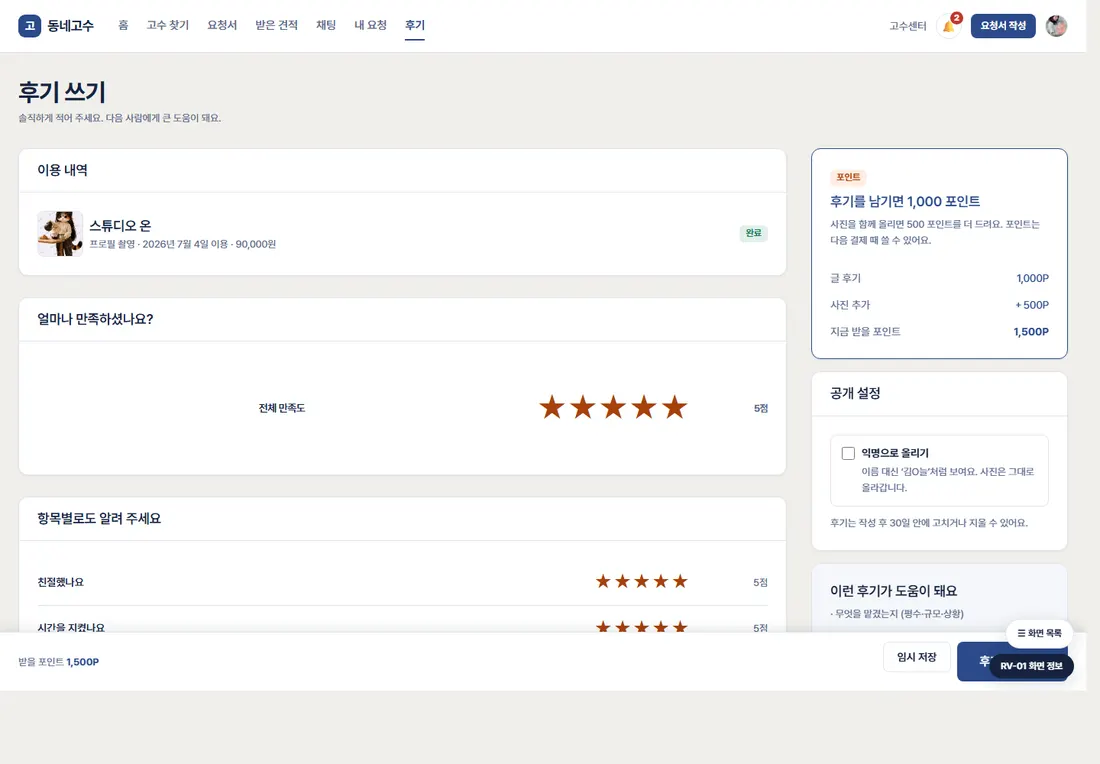Screen dimensions: 1100x764
Task: Open the RV-01 화면 정보 badge
Action: click(x=1031, y=666)
